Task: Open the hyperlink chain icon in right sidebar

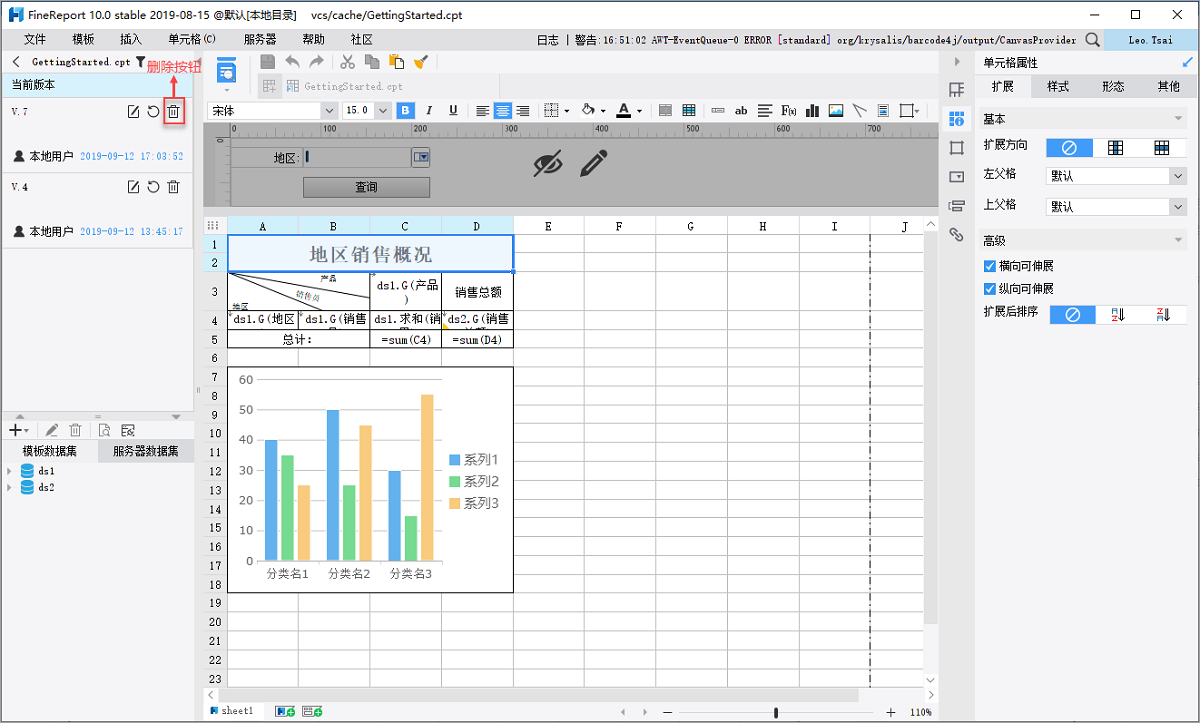Action: [x=956, y=235]
